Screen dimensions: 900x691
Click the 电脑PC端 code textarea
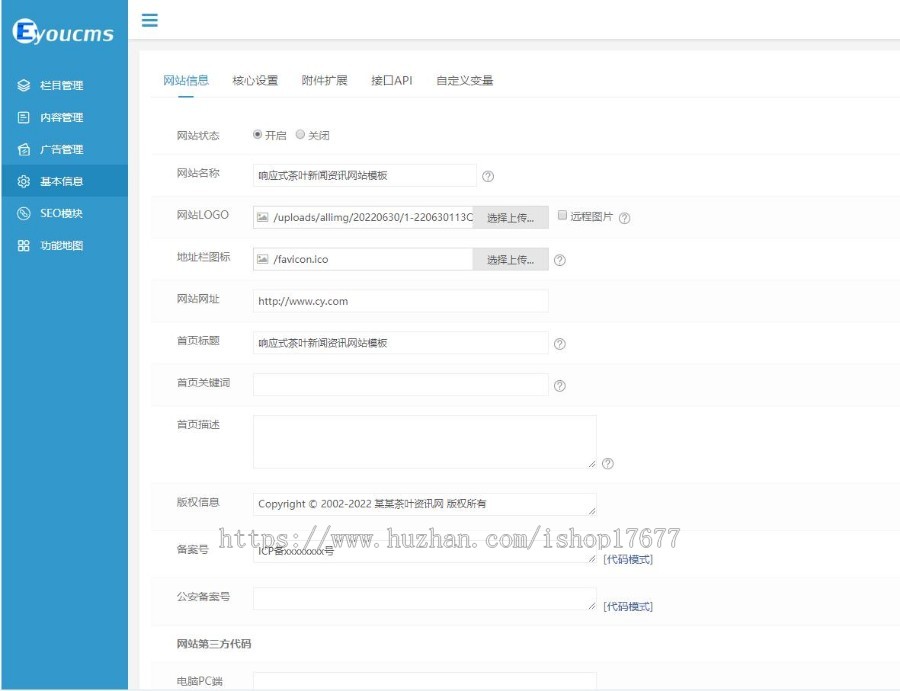(x=425, y=681)
